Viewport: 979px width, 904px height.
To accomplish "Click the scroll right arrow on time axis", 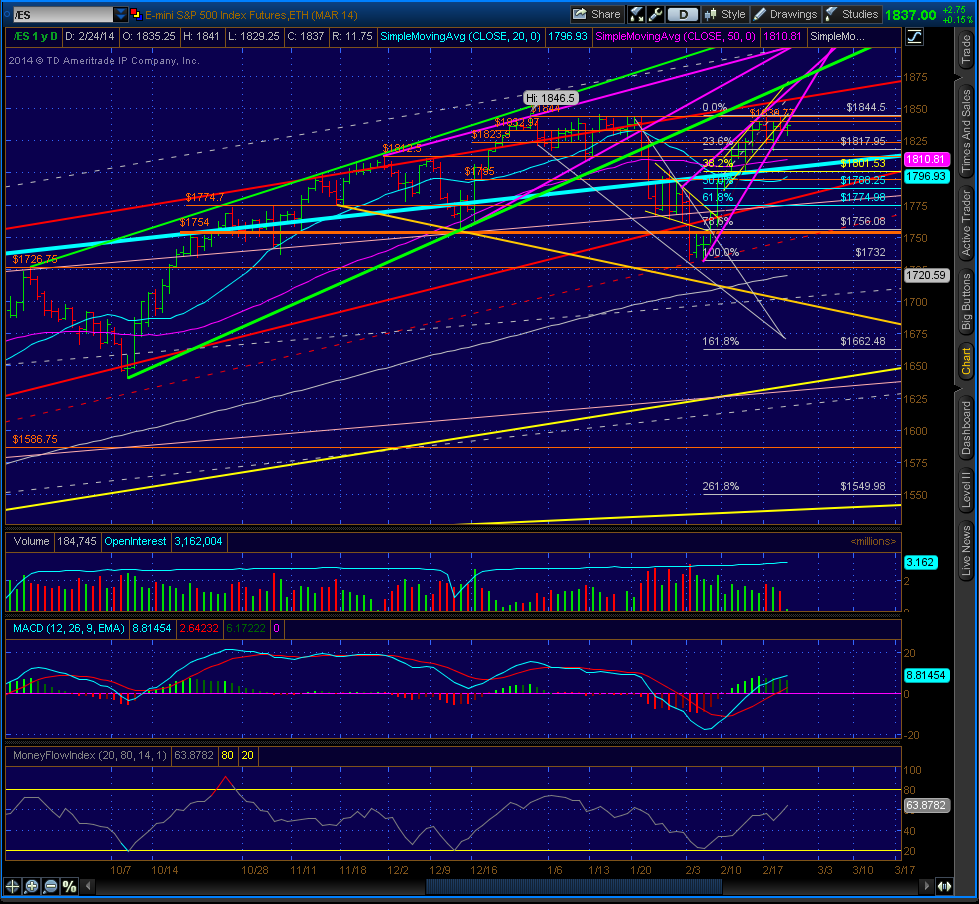I will pos(927,886).
